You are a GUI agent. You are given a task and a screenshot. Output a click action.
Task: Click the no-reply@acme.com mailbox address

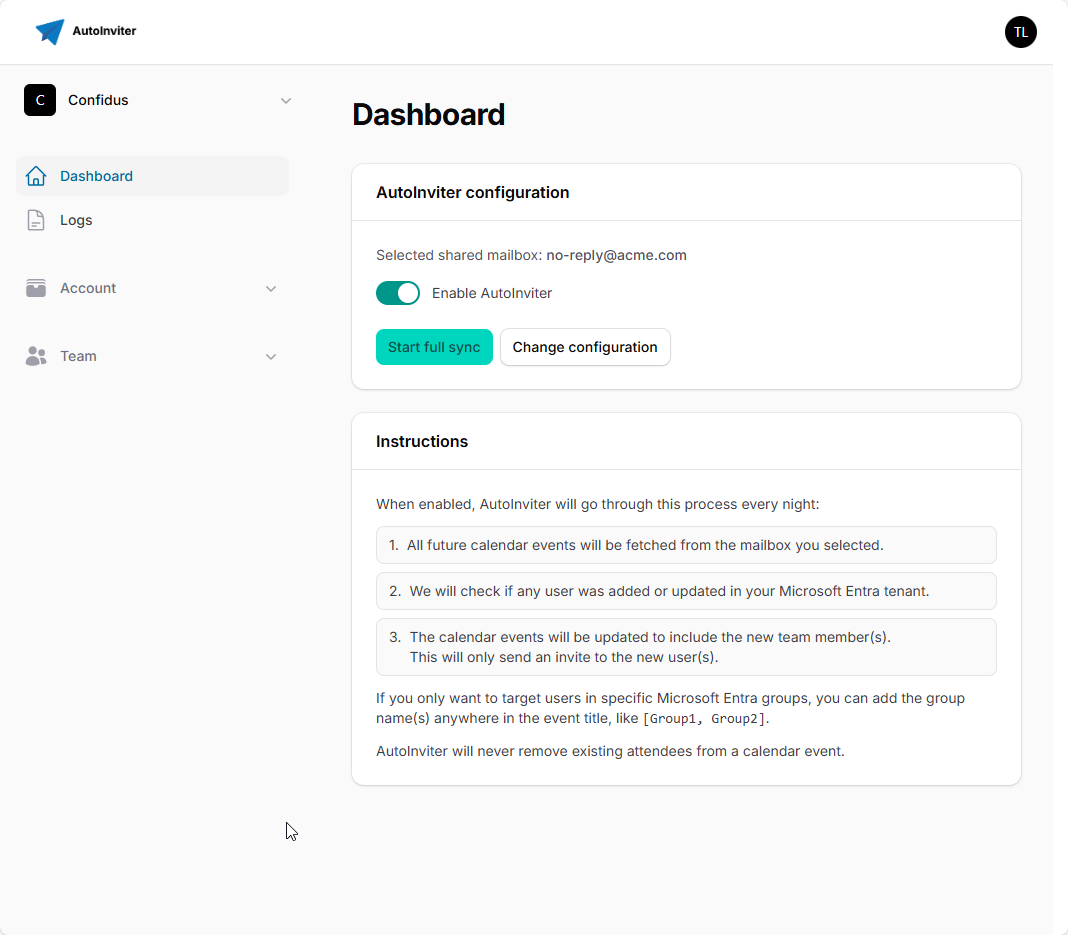point(616,255)
